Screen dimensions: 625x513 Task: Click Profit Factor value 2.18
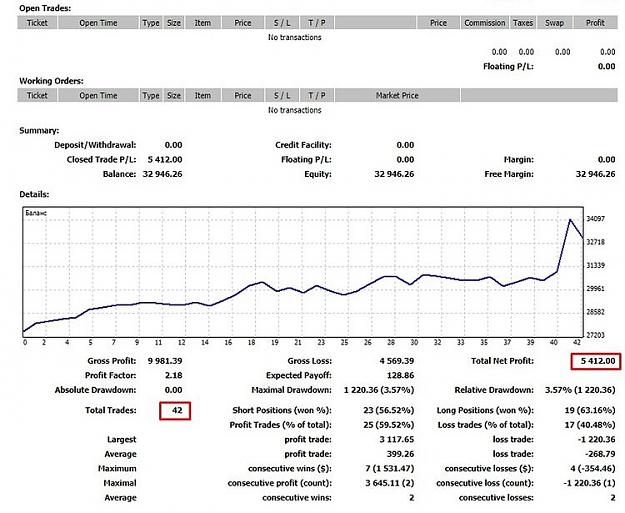[x=174, y=375]
